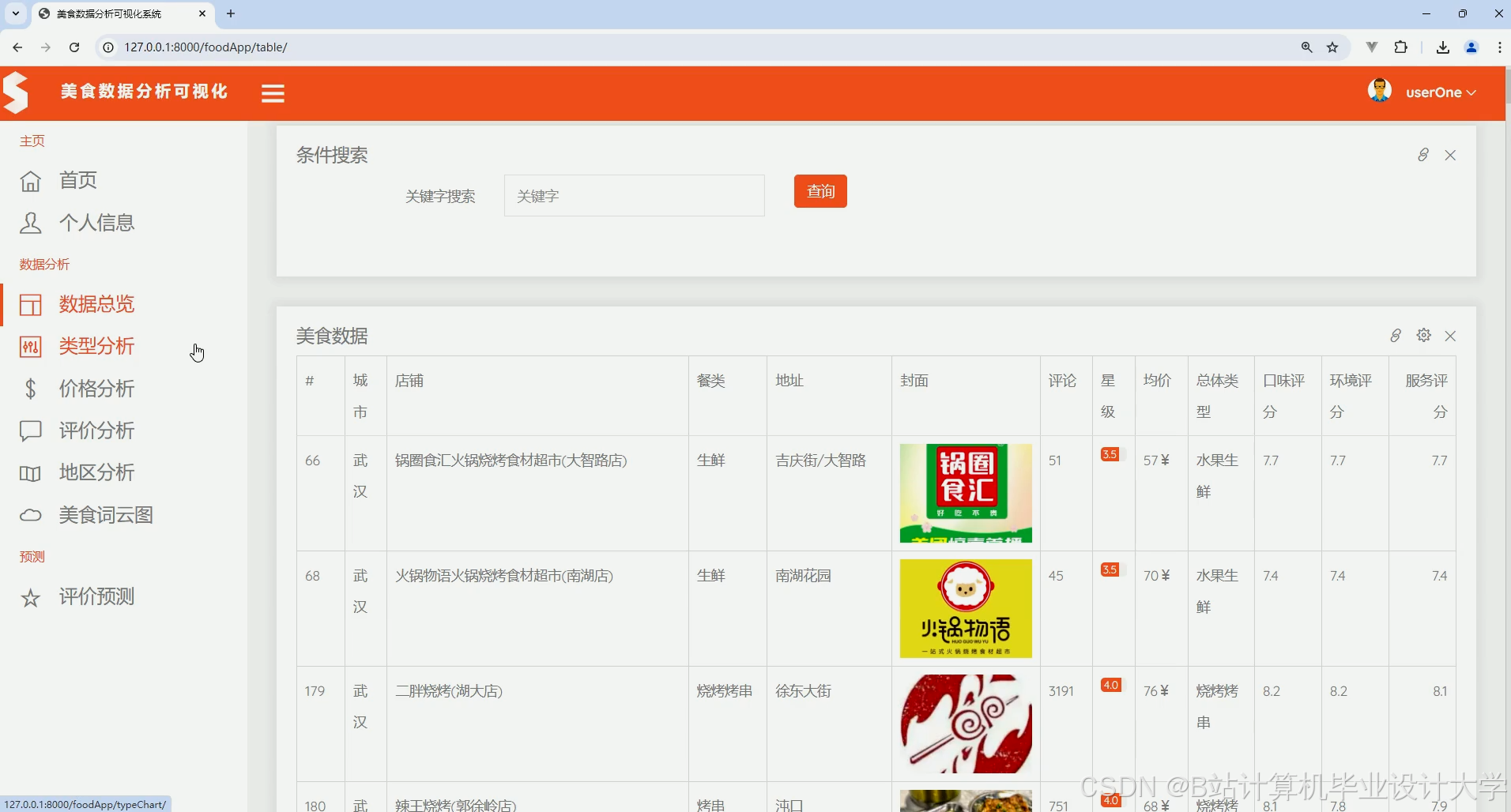Open browser extensions puzzle icon

(1400, 47)
